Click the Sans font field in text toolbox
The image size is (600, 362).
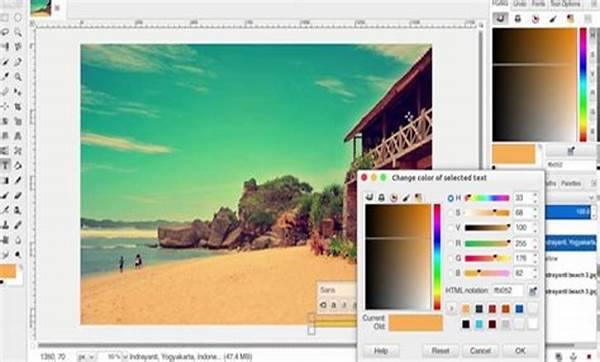click(336, 290)
